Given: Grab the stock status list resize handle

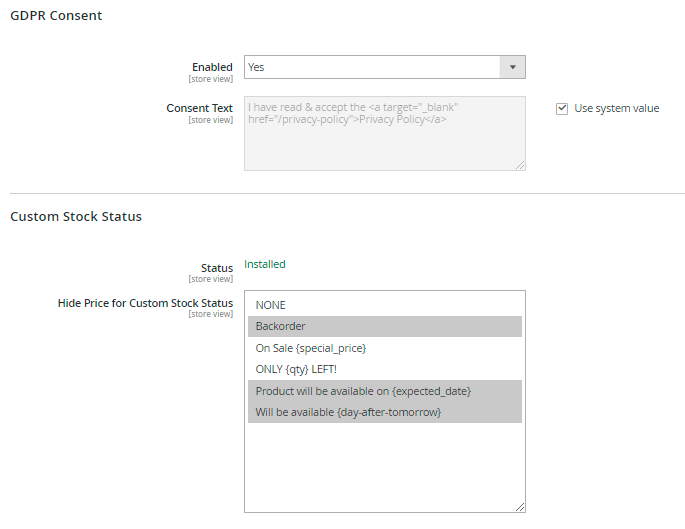Looking at the screenshot, I should coord(520,507).
